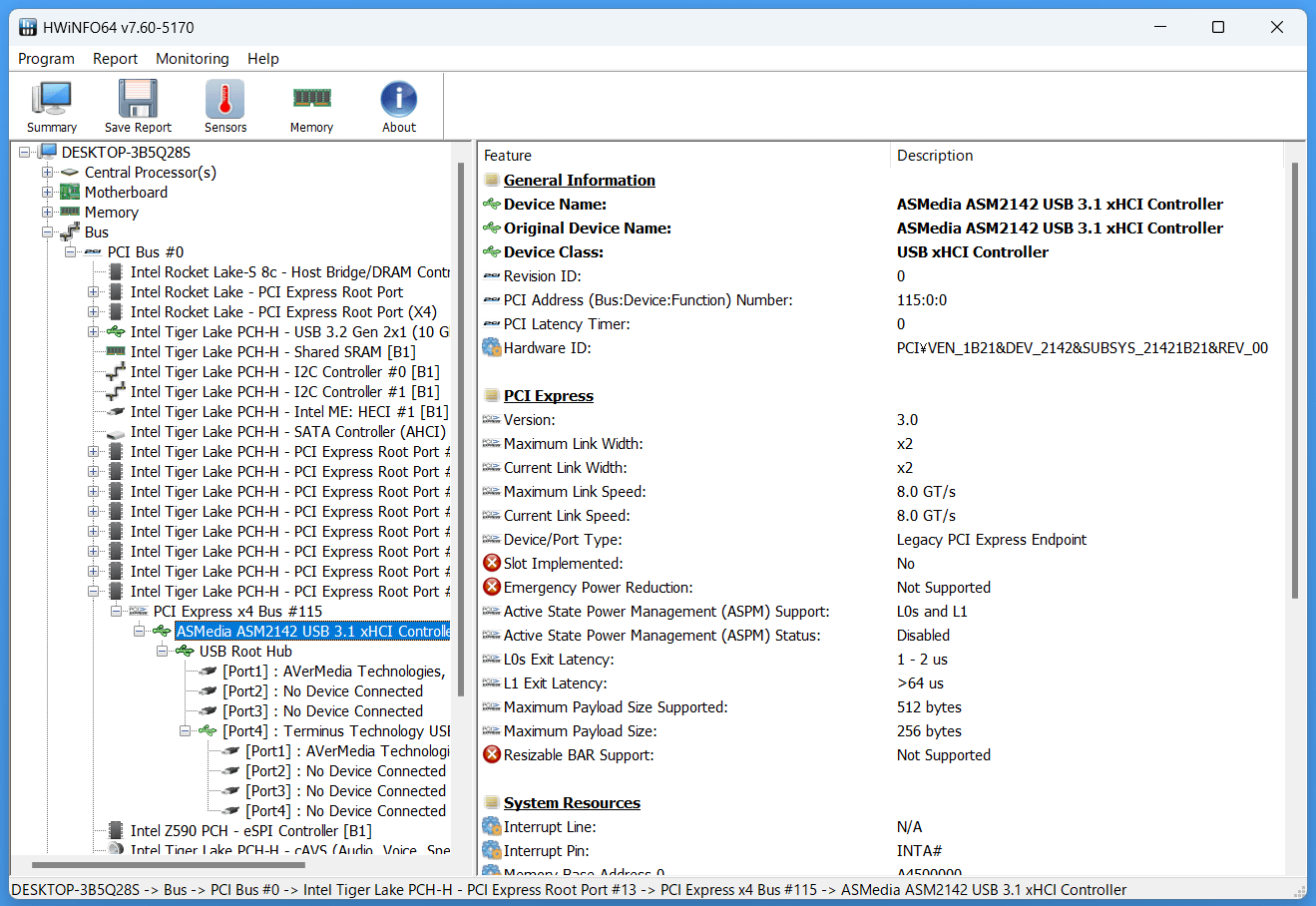Screen dimensions: 1316x906
Task: Select the ASMedia ASM2142 USB 3.1 xHCI Controller tree item
Action: [x=312, y=631]
